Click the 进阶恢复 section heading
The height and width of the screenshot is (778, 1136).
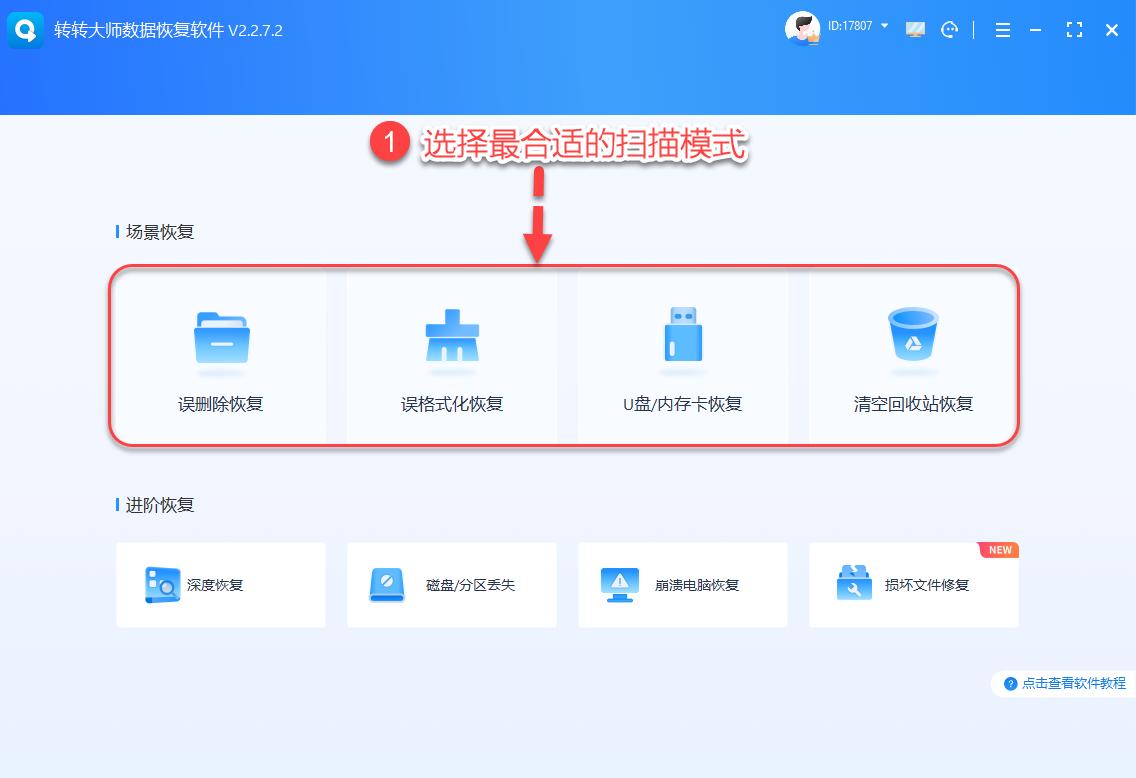coord(160,505)
